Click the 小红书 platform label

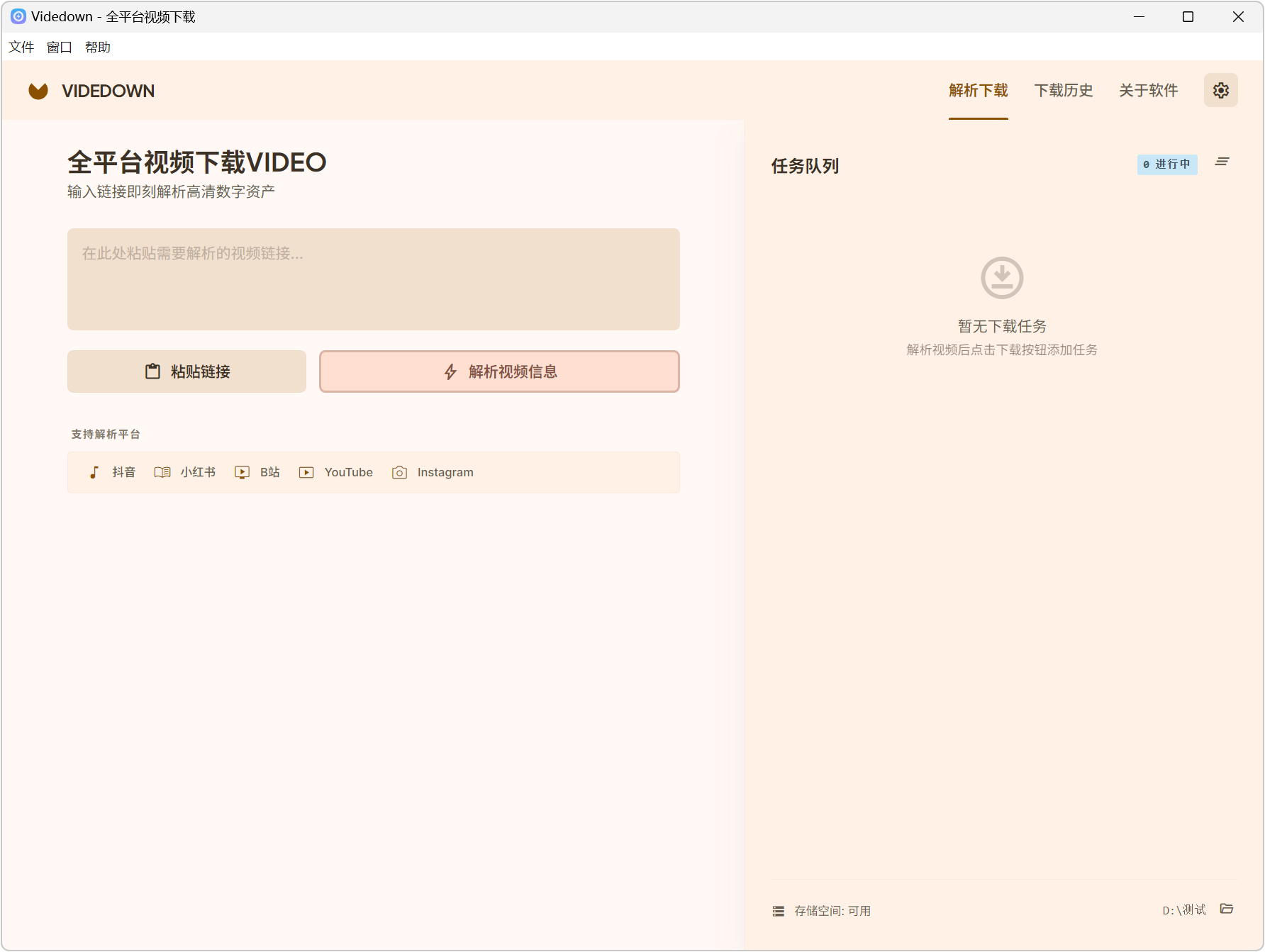198,472
